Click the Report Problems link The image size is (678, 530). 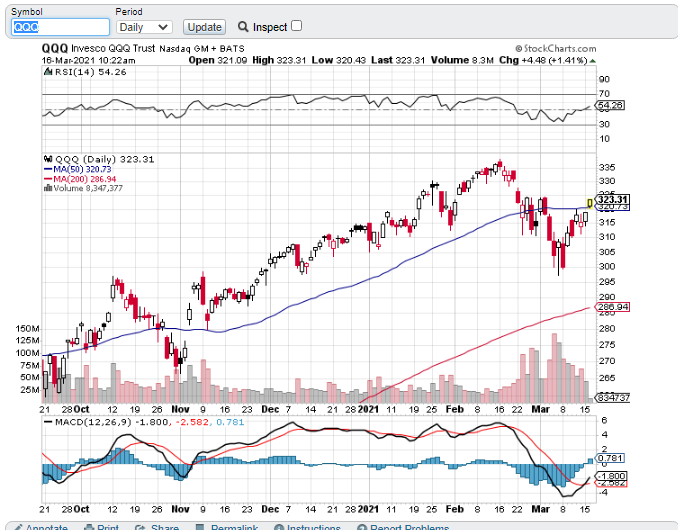403,527
